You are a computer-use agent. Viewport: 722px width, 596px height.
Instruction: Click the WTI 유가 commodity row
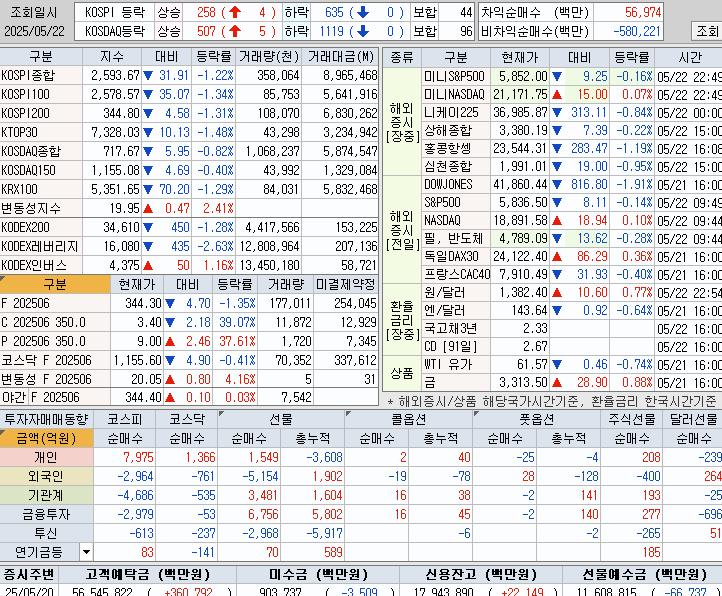572,364
